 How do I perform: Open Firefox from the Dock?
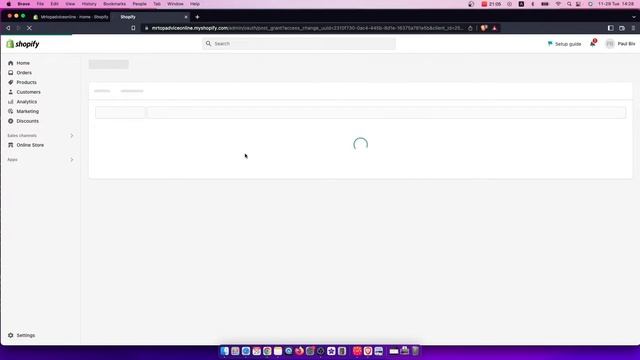pyautogui.click(x=299, y=351)
